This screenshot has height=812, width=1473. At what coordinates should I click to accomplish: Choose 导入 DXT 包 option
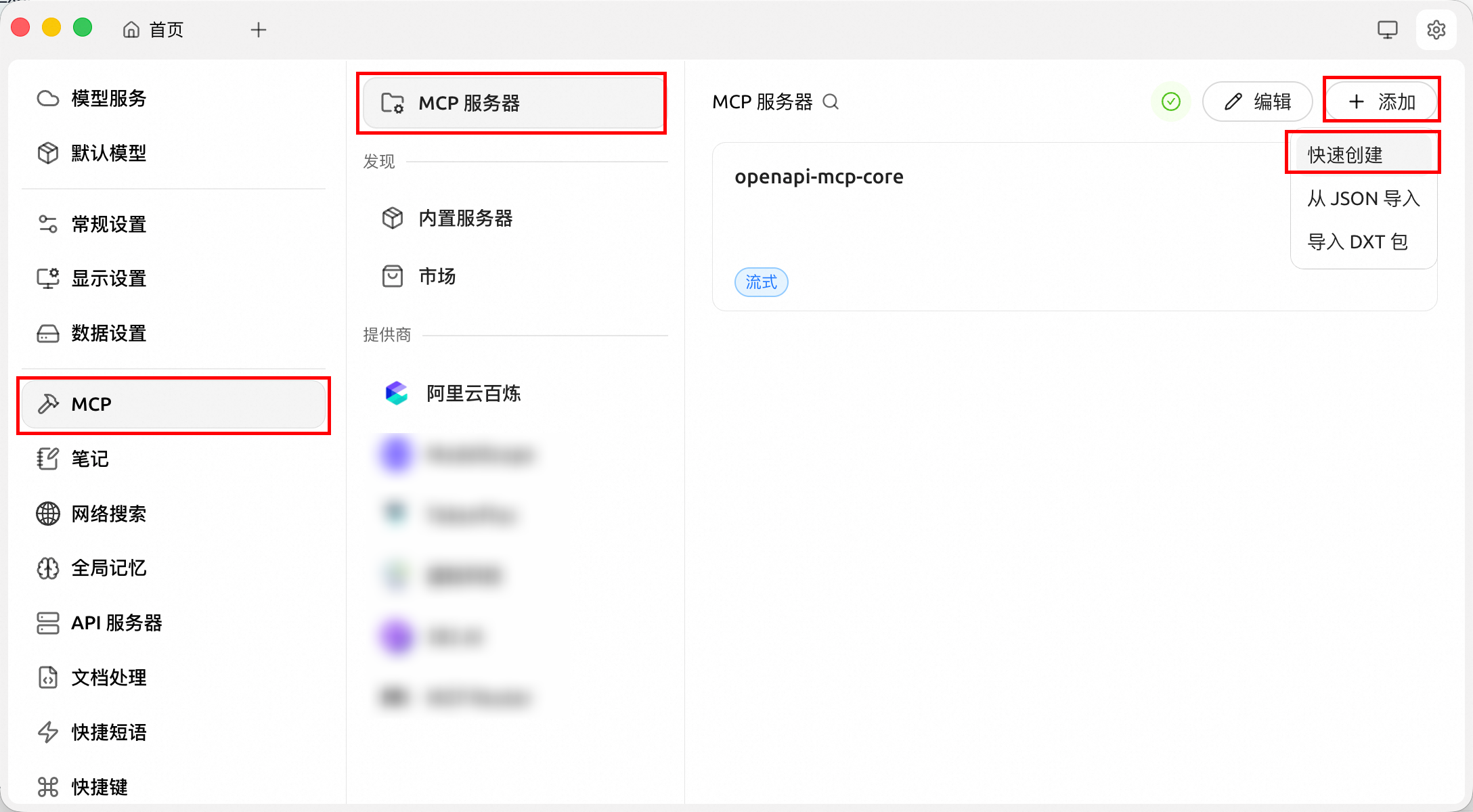[1357, 242]
